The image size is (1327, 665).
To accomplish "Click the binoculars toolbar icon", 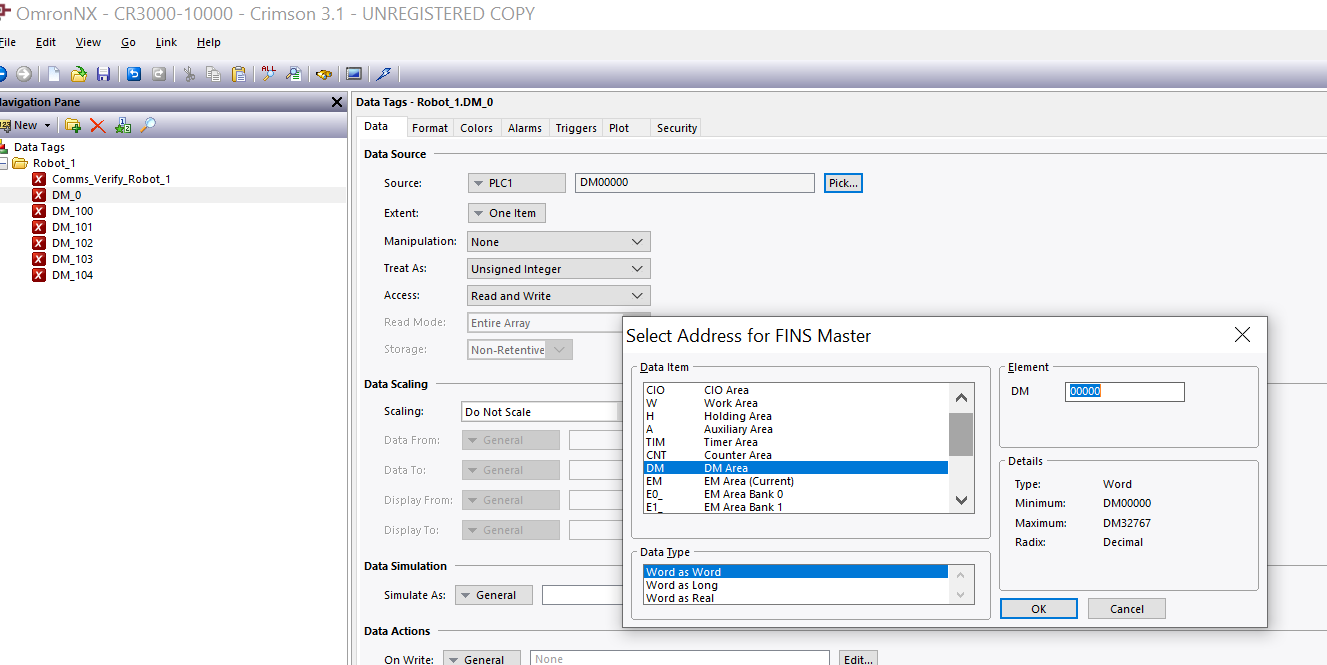I will click(x=323, y=74).
